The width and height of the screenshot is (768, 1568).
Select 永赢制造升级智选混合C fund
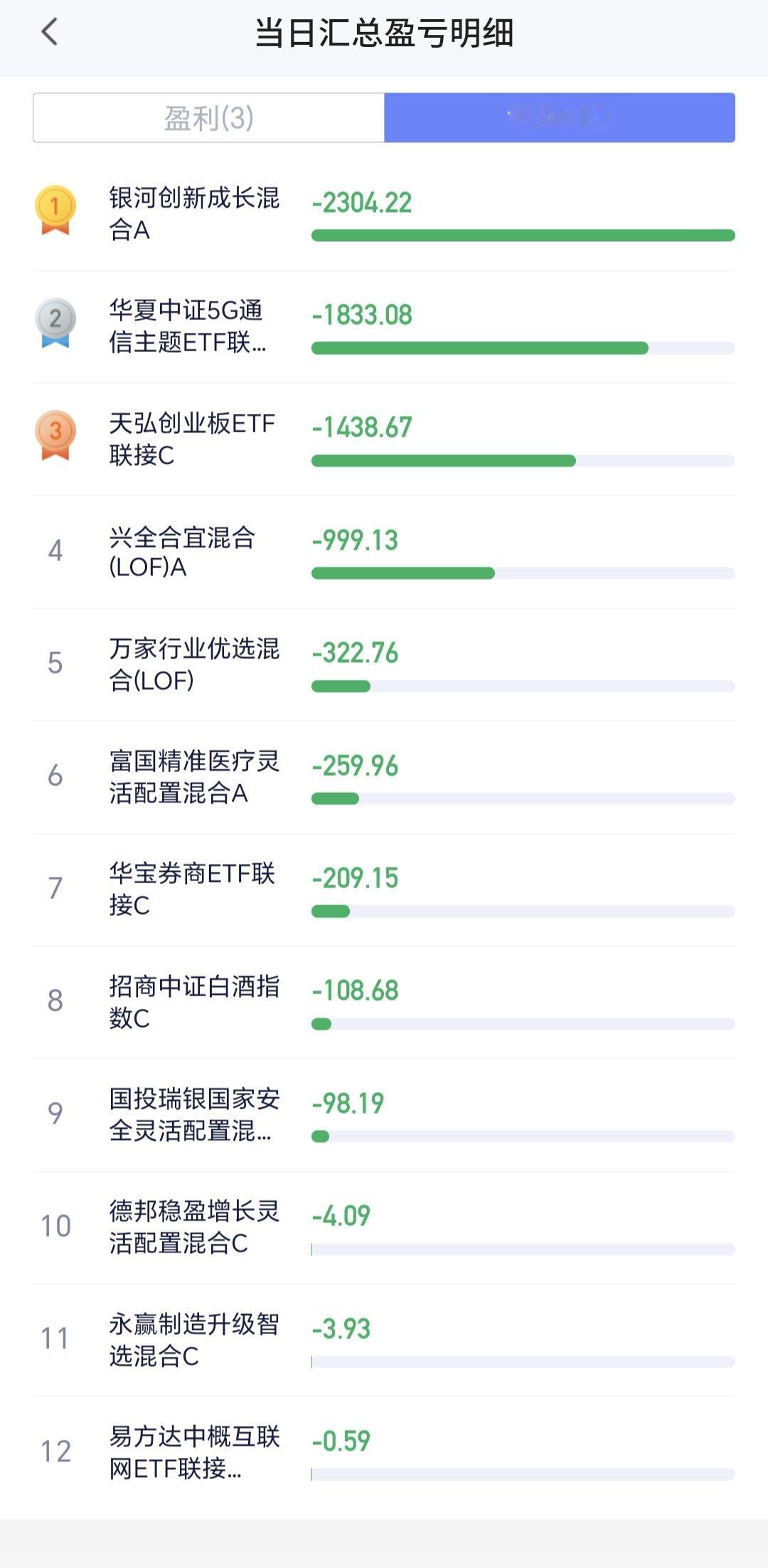[193, 1340]
